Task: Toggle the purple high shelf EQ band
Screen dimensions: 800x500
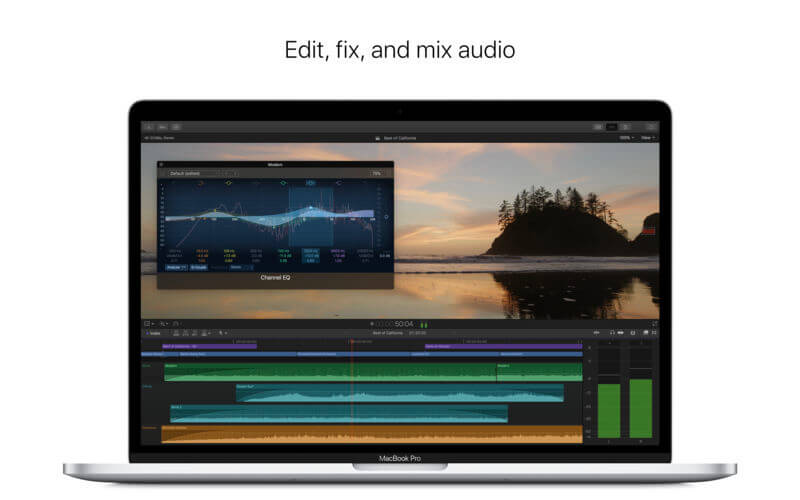Action: coord(338,183)
